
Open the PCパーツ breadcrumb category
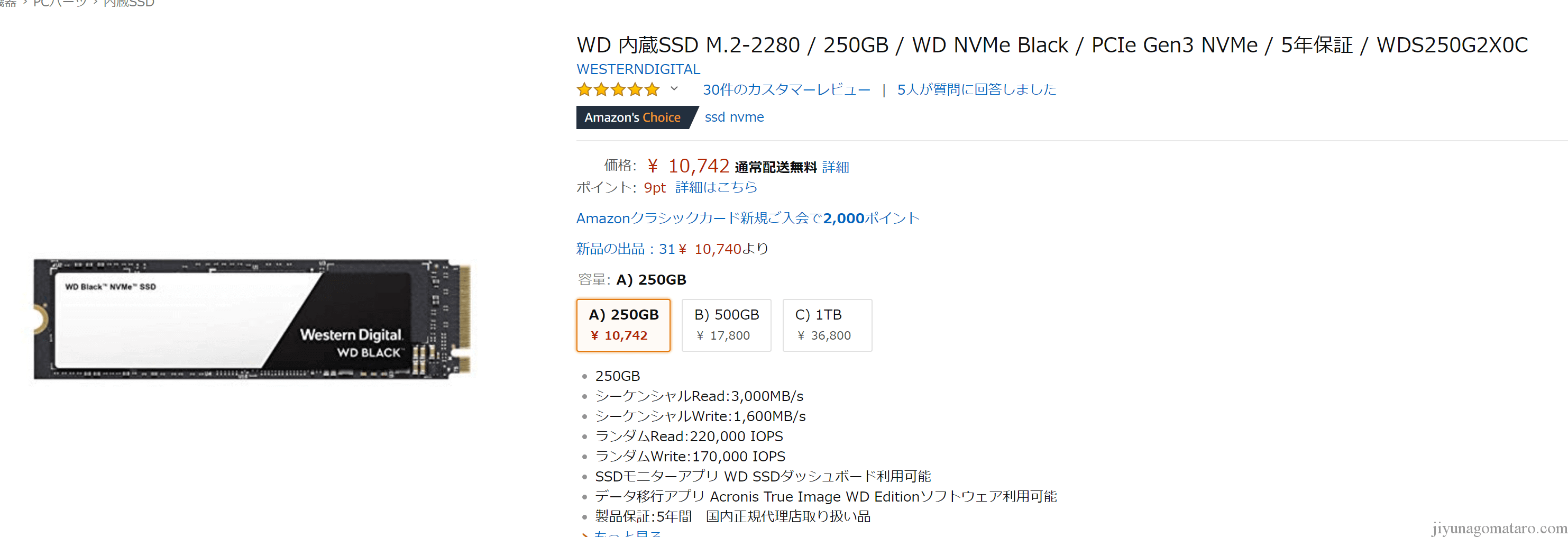(x=60, y=4)
